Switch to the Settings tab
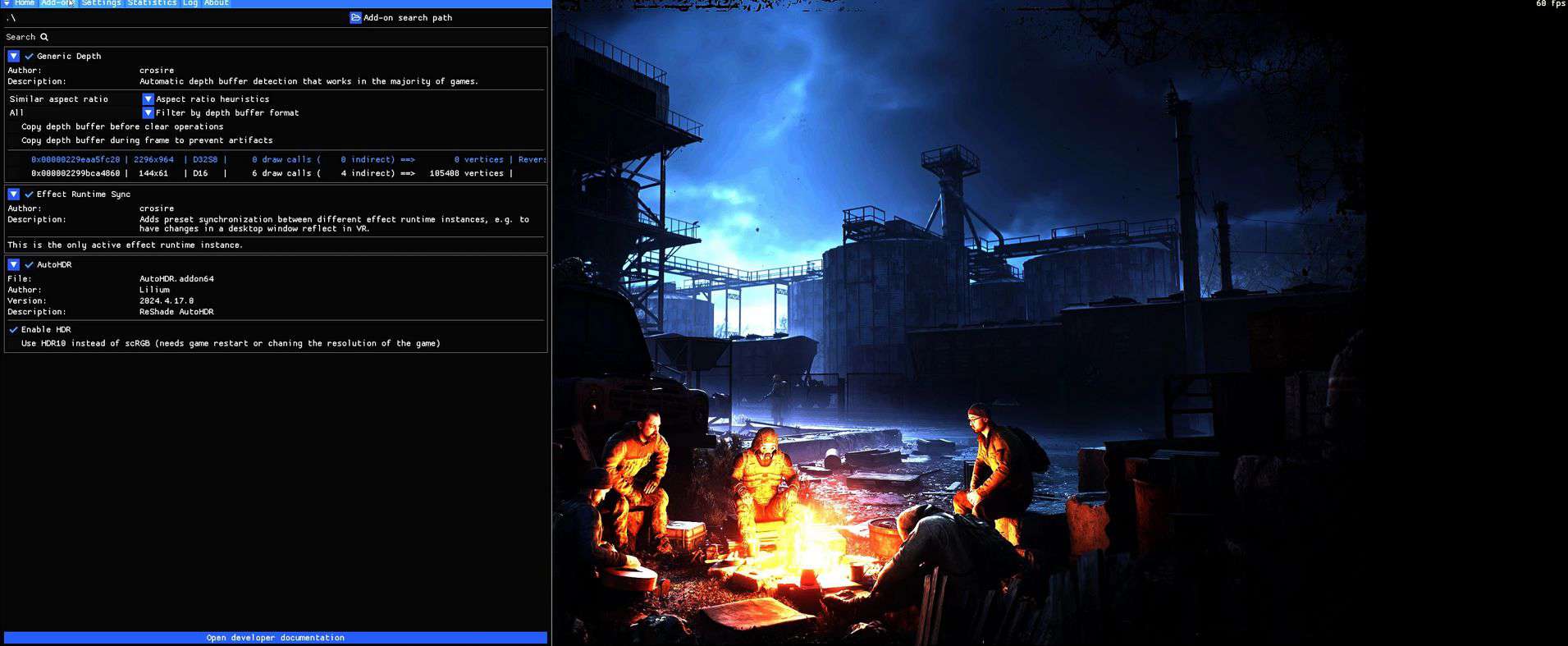Image resolution: width=1568 pixels, height=646 pixels. click(101, 3)
